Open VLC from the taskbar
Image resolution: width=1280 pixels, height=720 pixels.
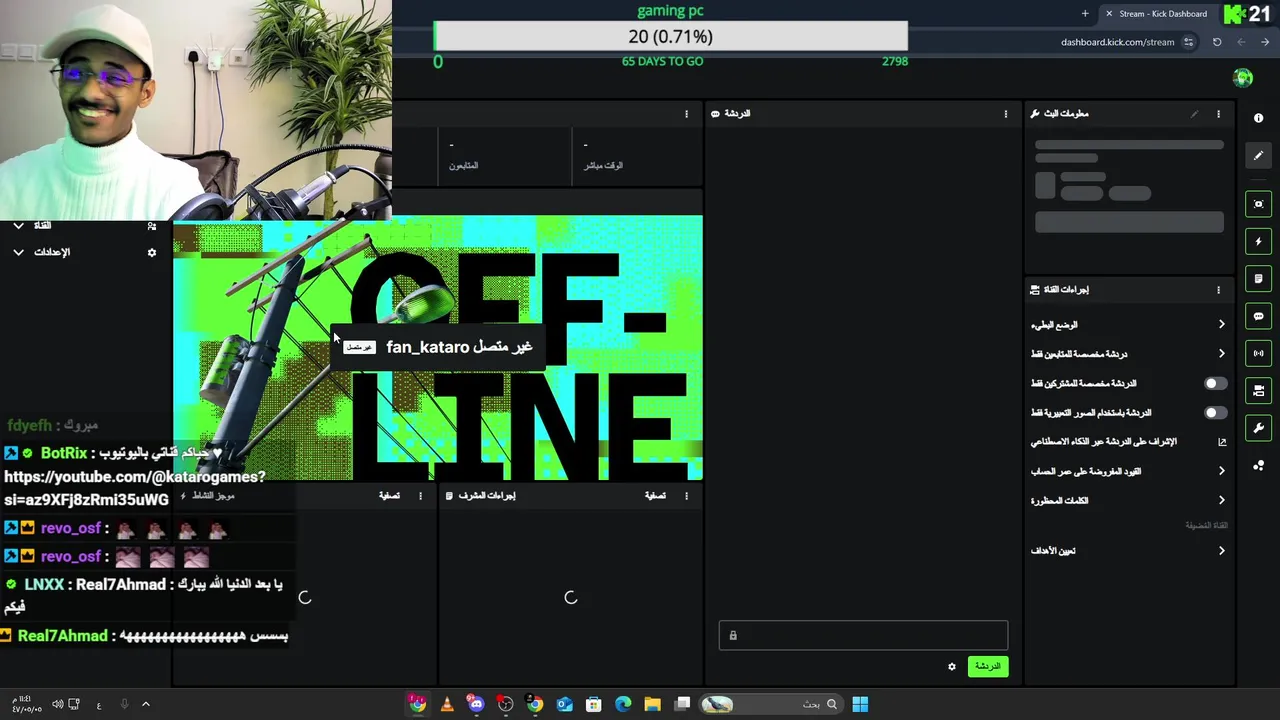447,704
